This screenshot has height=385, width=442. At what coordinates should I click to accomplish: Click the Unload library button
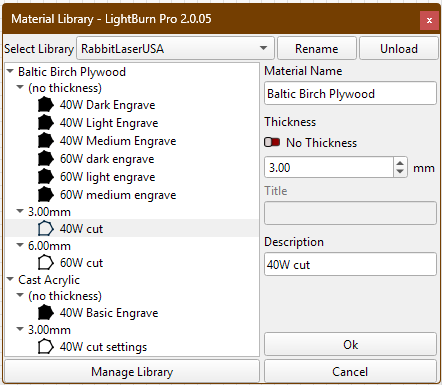click(x=399, y=49)
